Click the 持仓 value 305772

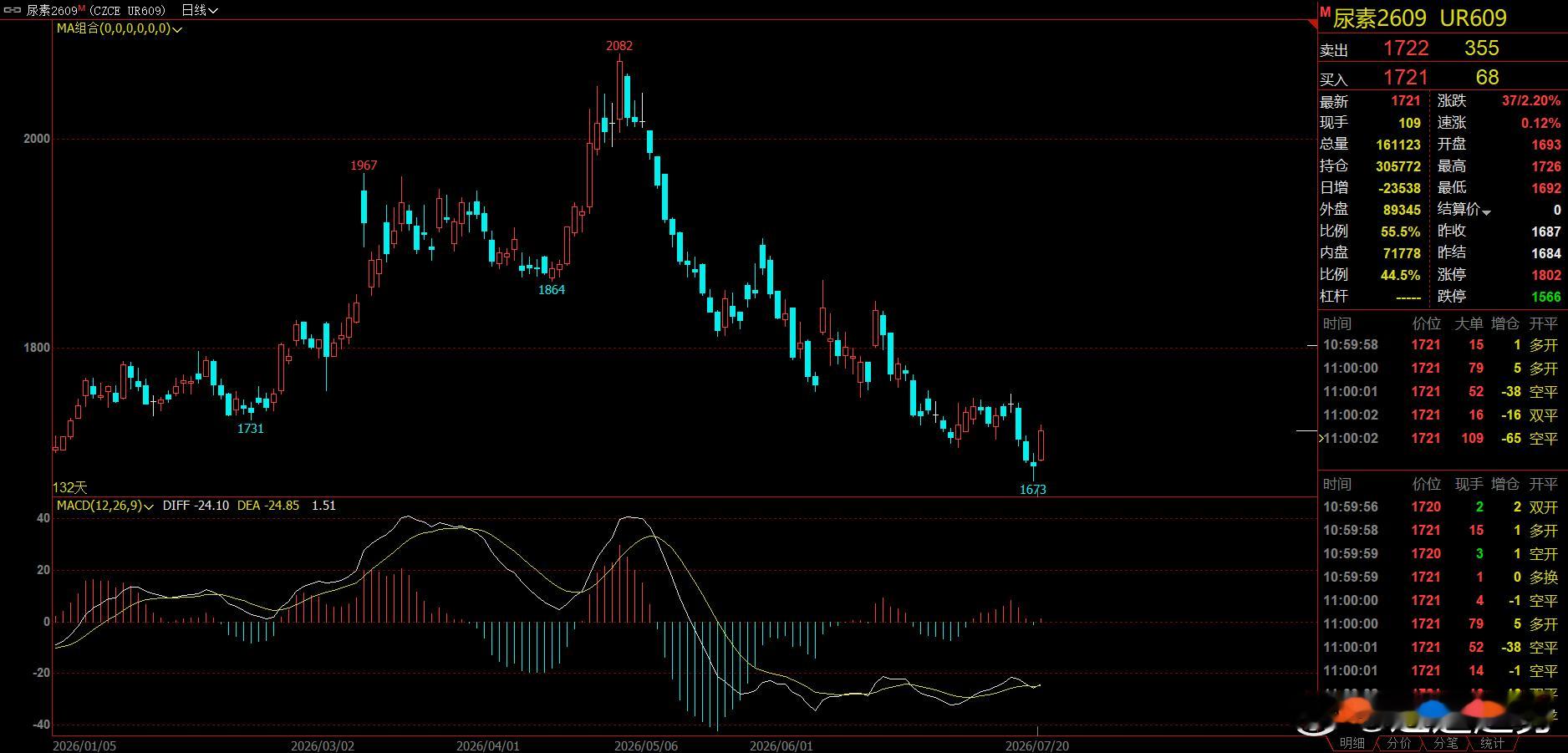(x=1398, y=166)
